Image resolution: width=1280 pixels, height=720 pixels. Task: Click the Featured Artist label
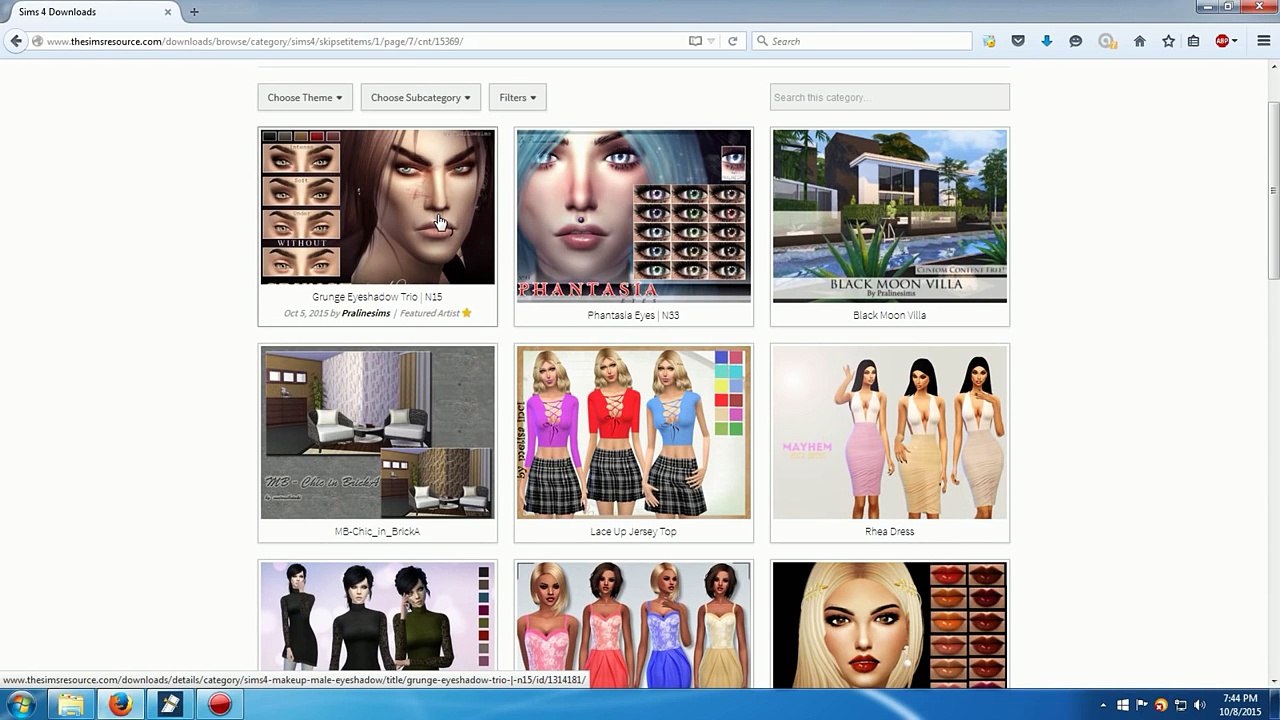[x=430, y=313]
